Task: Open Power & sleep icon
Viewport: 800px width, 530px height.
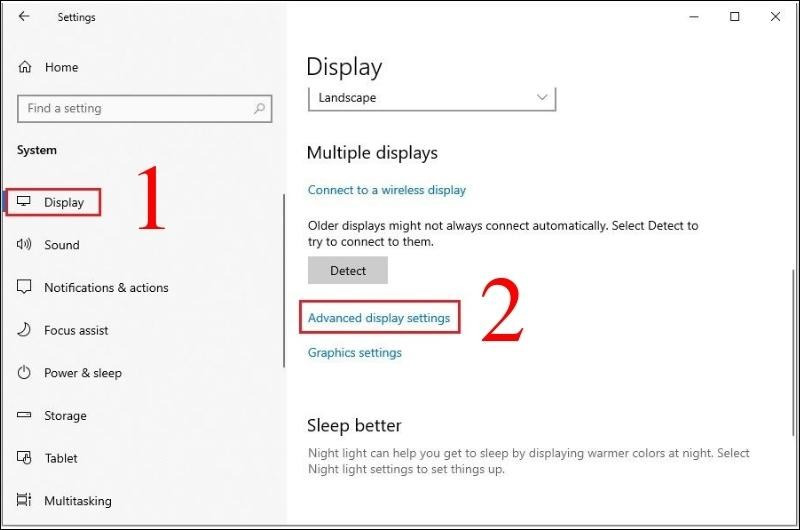Action: (25, 373)
